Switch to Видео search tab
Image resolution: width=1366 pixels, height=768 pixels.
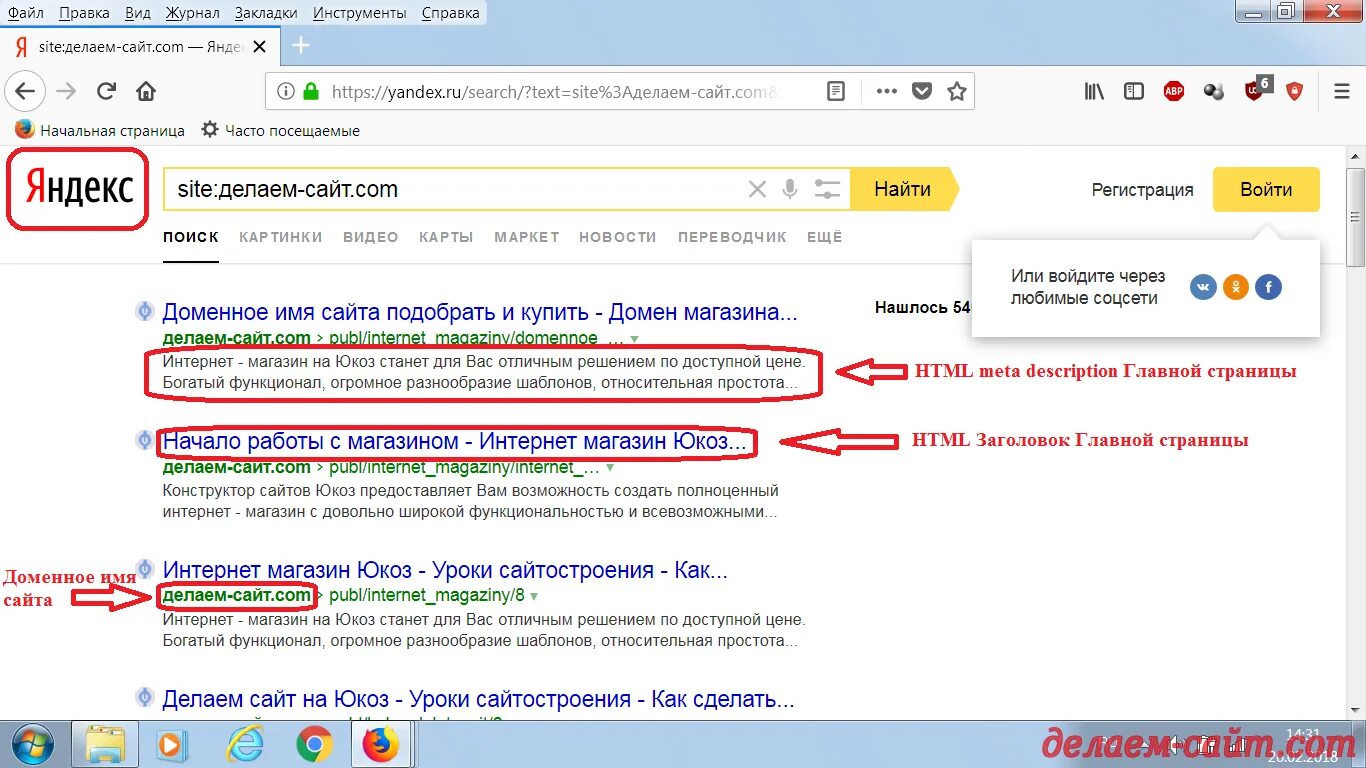[371, 237]
